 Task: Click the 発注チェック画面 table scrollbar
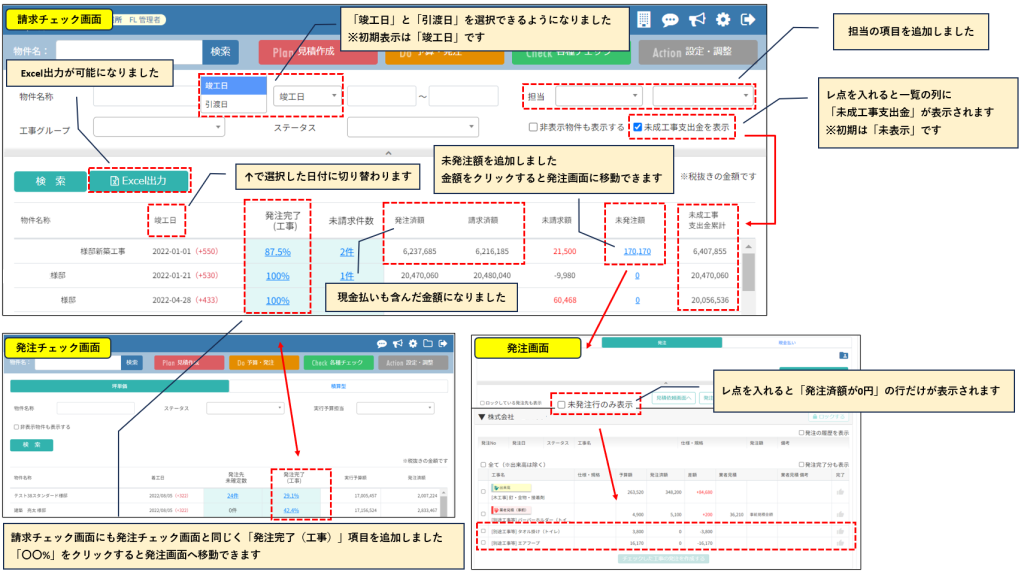(443, 505)
